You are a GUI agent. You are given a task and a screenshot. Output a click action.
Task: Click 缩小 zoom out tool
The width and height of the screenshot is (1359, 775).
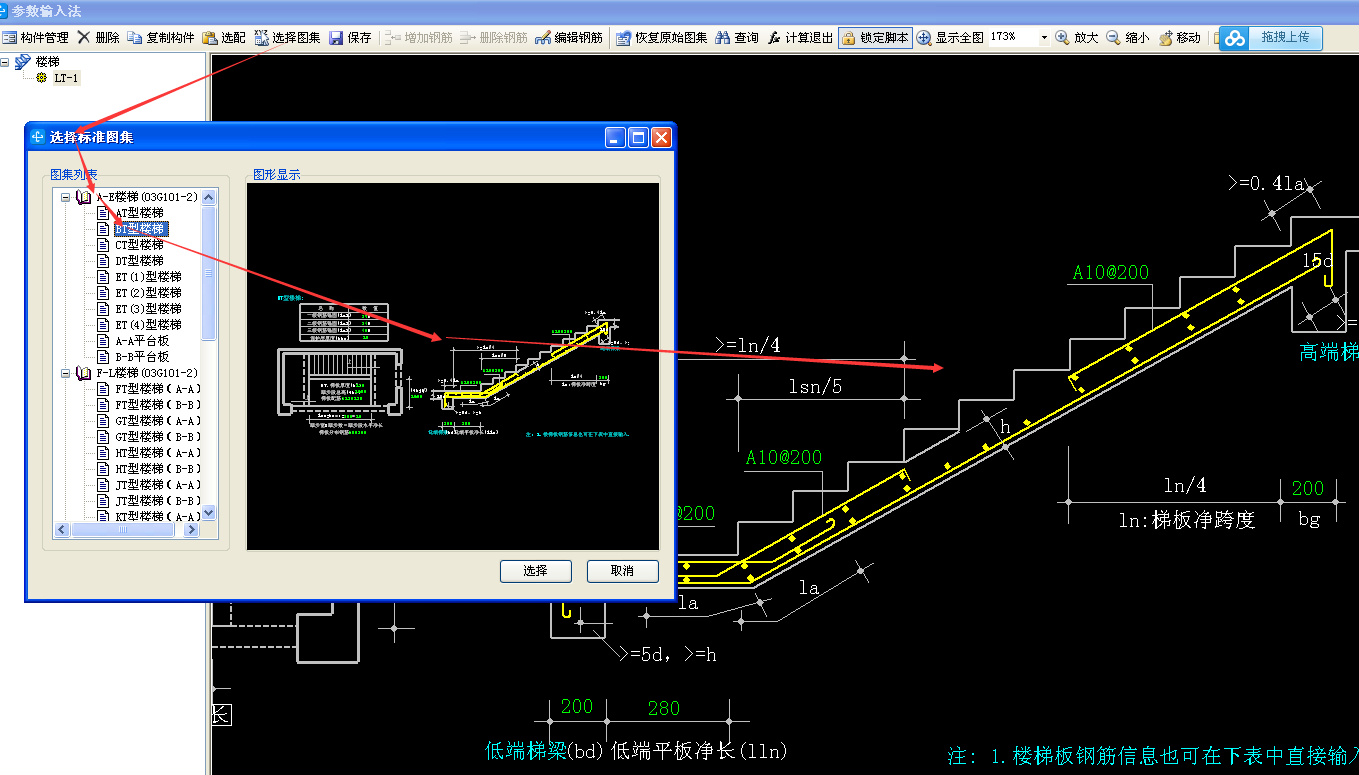pos(1127,38)
